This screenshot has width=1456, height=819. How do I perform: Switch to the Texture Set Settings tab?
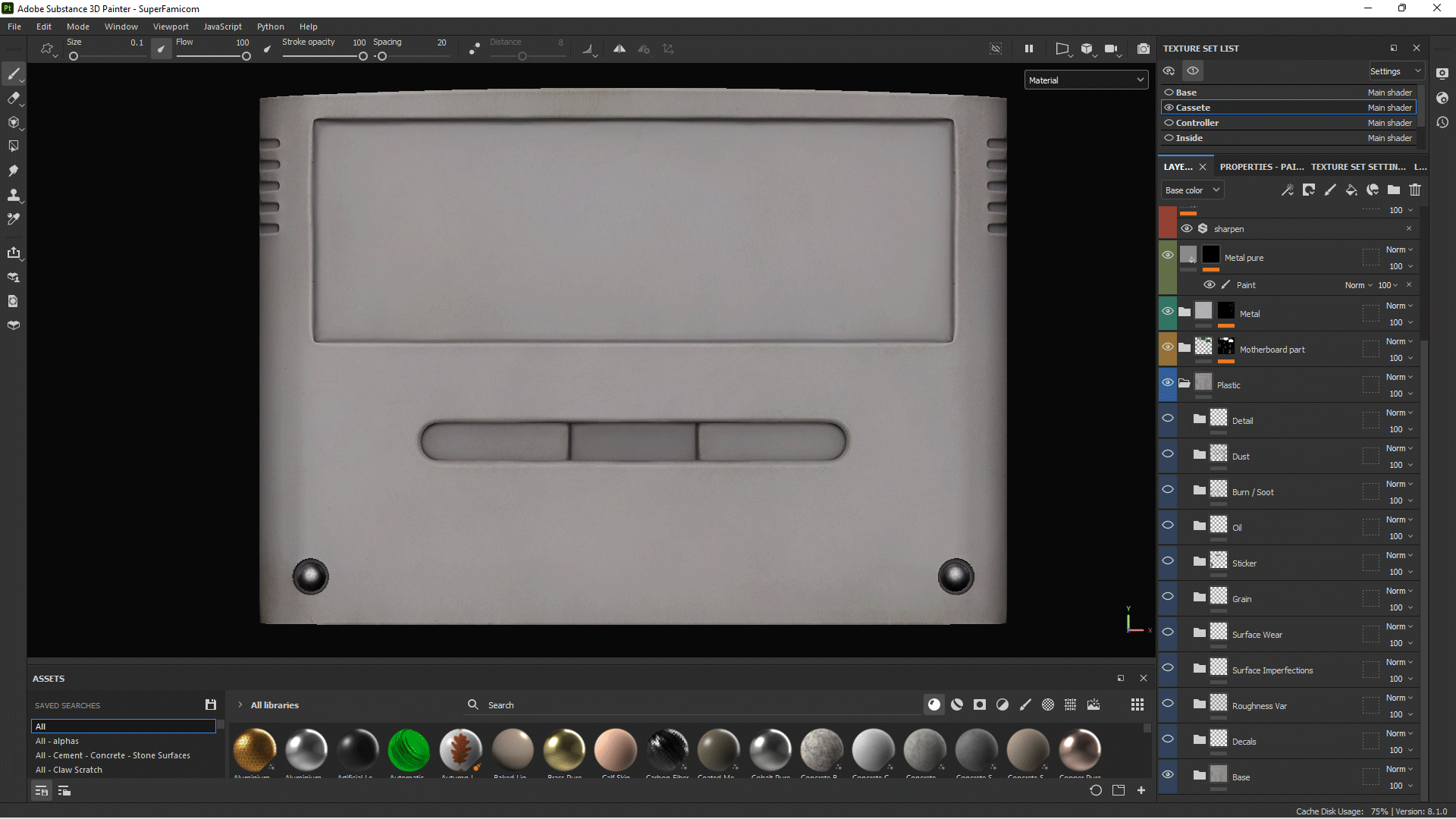click(1358, 166)
